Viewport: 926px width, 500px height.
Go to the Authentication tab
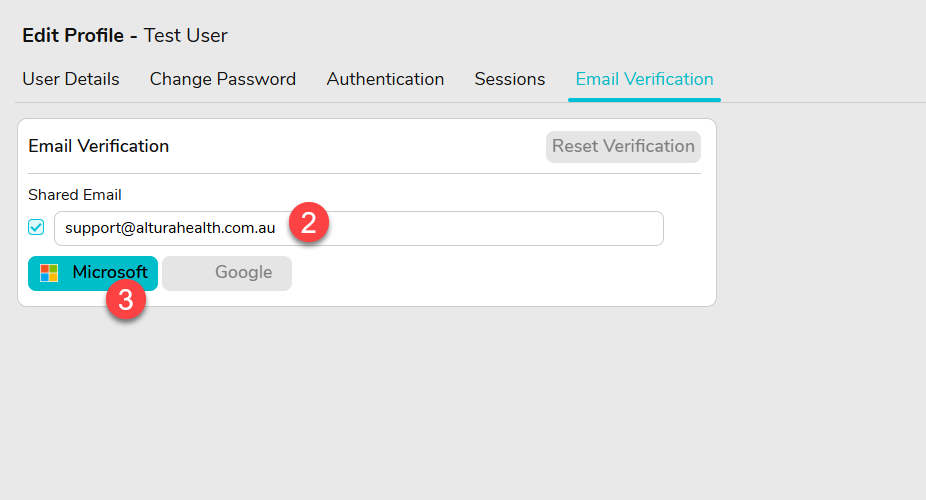pyautogui.click(x=385, y=79)
